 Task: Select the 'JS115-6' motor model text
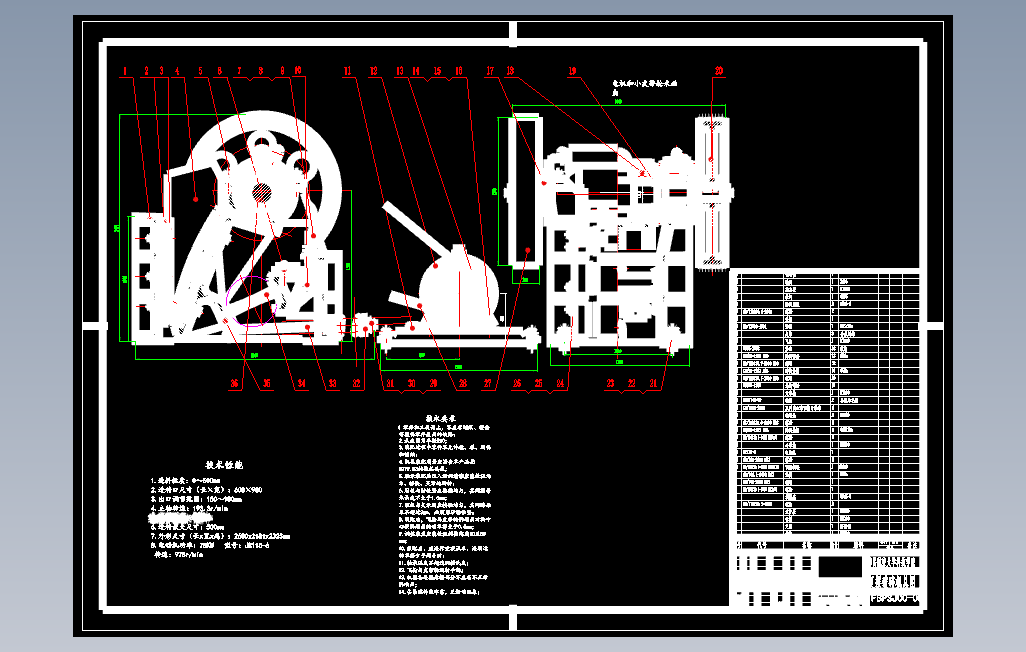256,545
